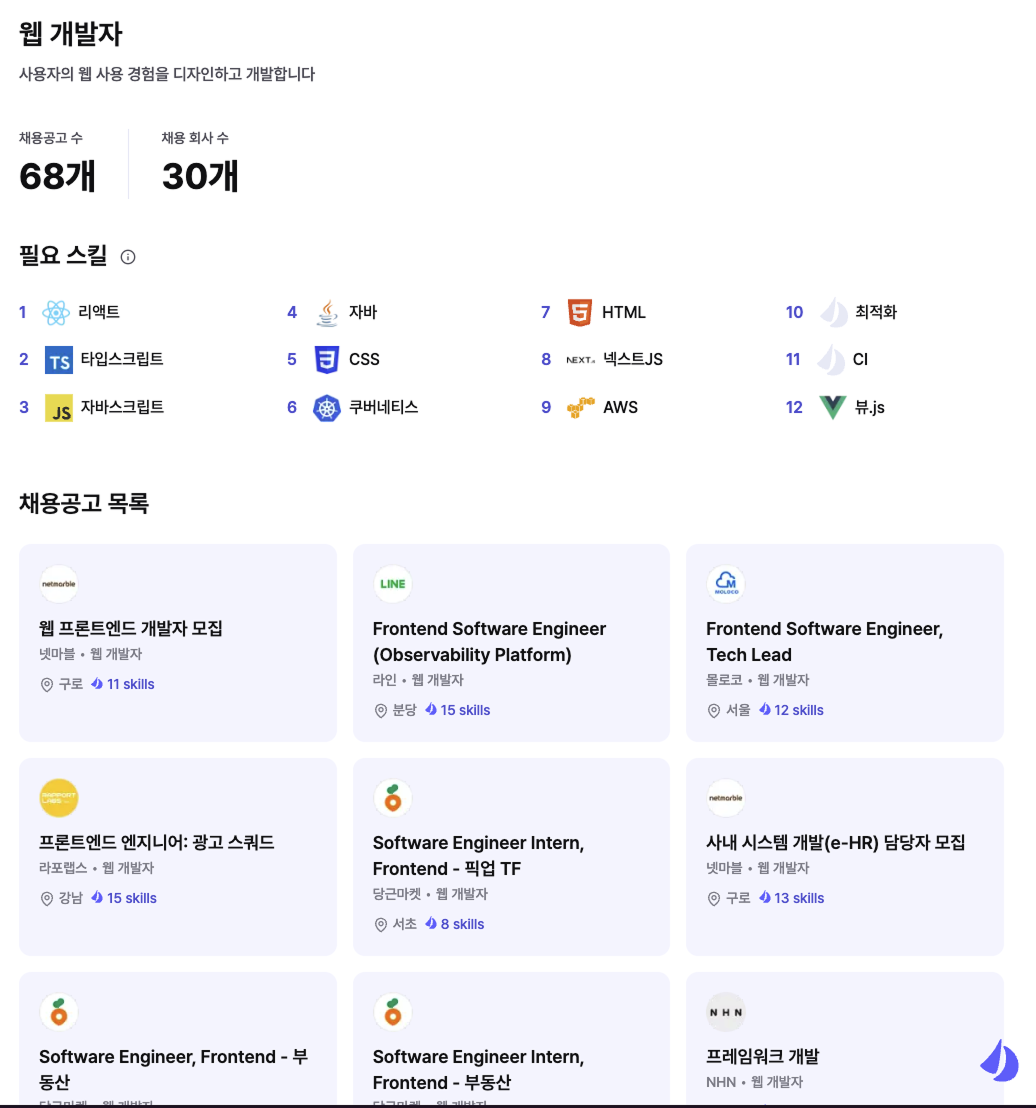Image resolution: width=1036 pixels, height=1108 pixels.
Task: Click the floating sail logo button
Action: pos(998,1060)
